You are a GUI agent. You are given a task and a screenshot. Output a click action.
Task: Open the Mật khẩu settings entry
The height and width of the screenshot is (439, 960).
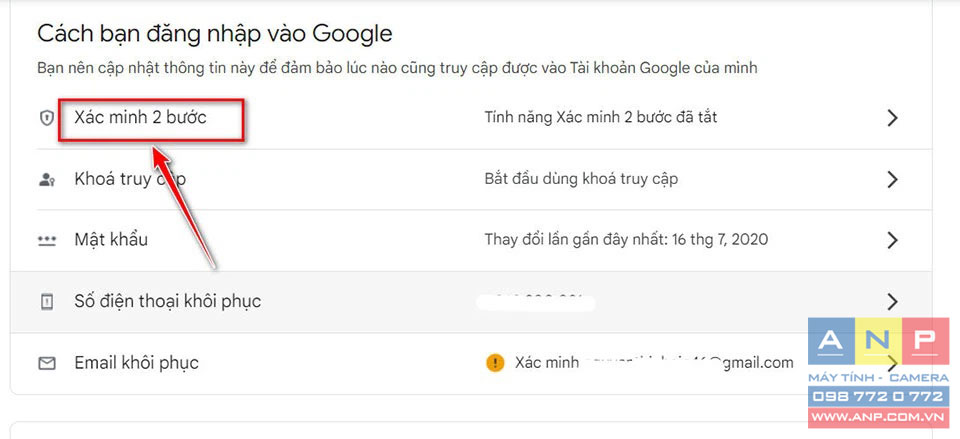click(111, 239)
